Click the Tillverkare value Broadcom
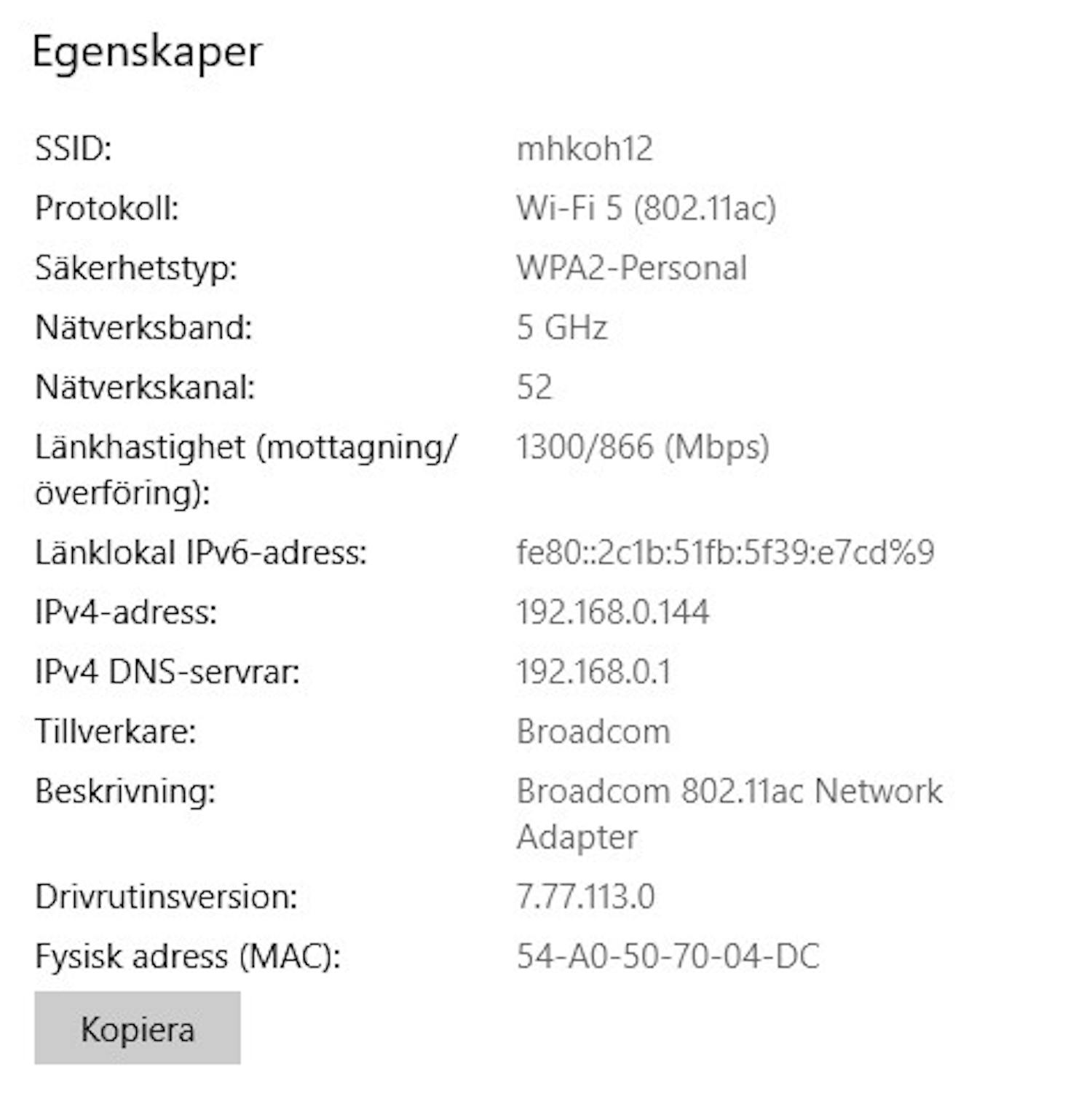Viewport: 1092px width, 1099px height. (593, 731)
